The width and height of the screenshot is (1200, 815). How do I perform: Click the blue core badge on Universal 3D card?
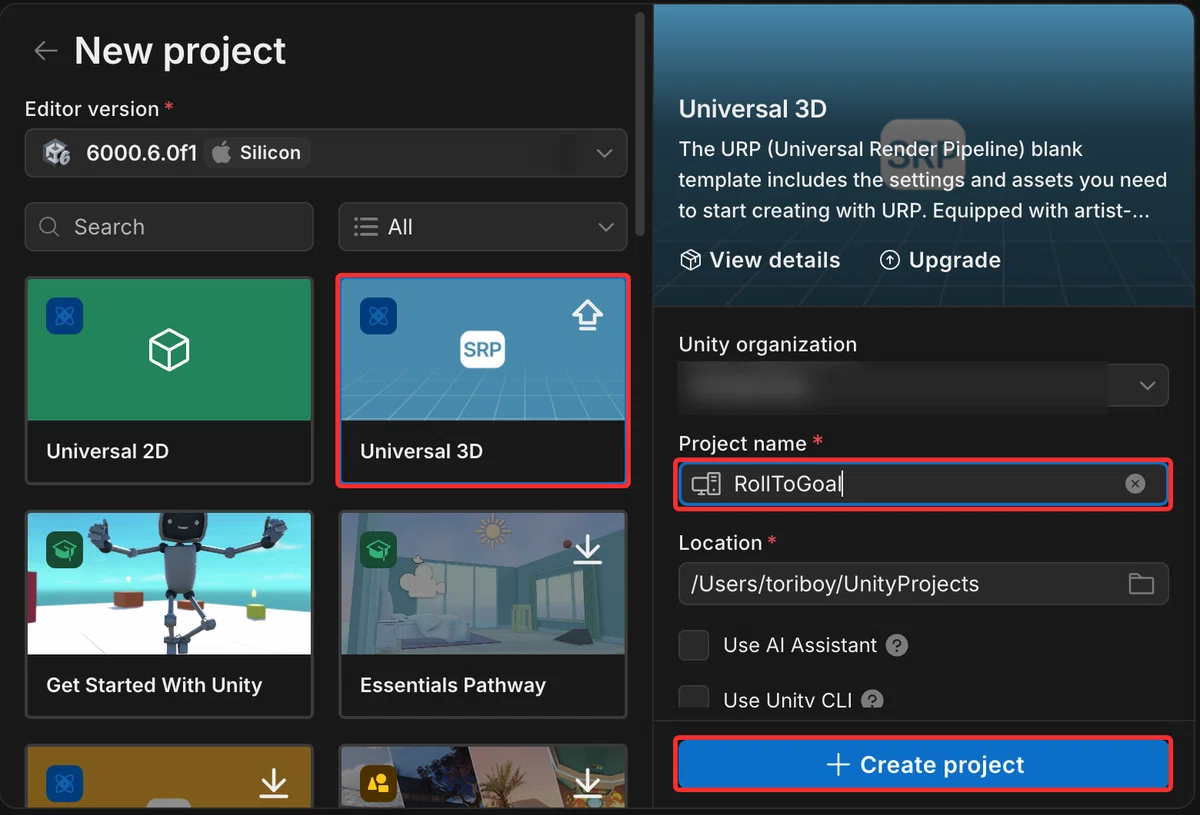click(378, 316)
